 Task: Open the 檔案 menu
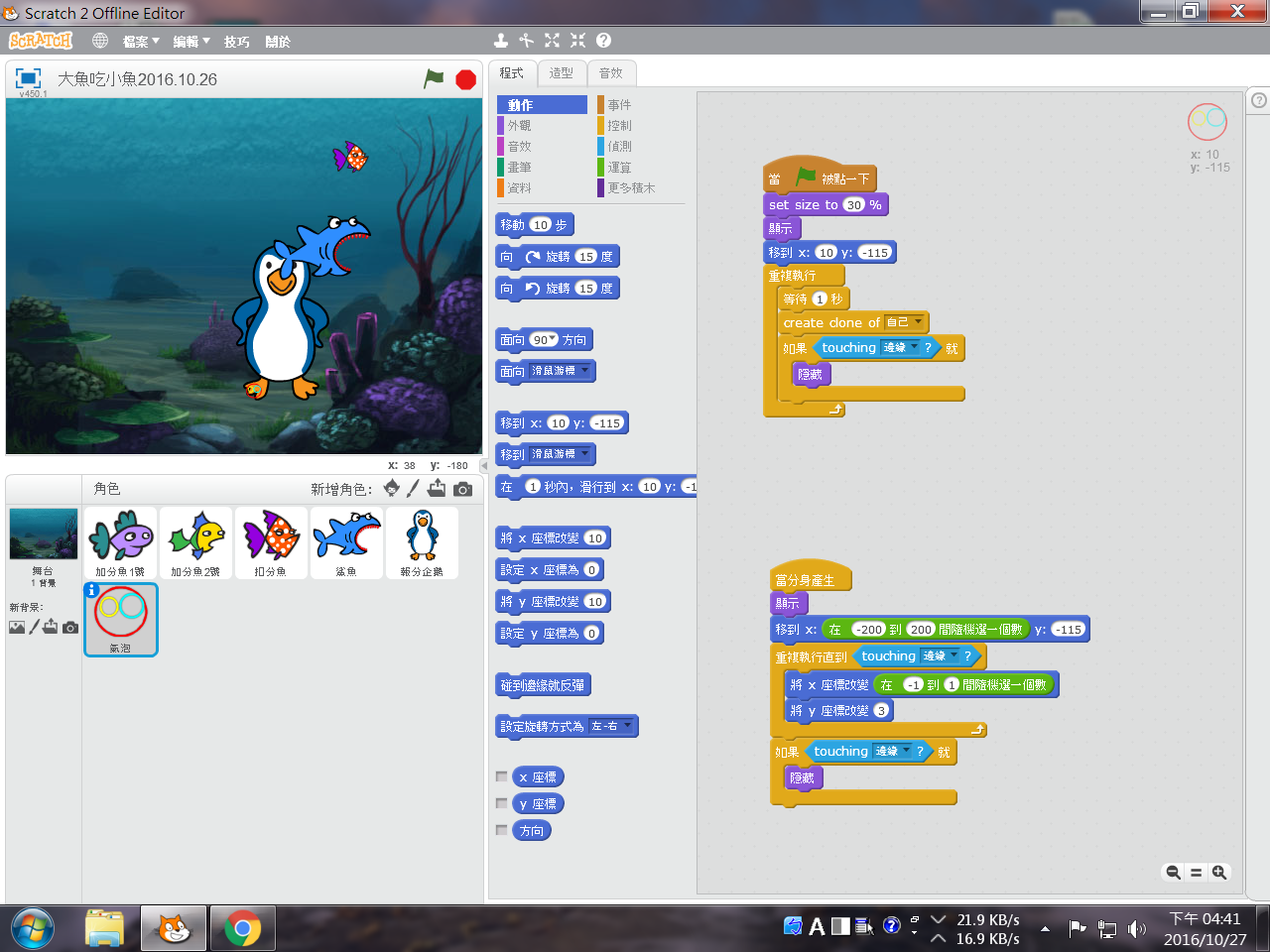pos(140,42)
